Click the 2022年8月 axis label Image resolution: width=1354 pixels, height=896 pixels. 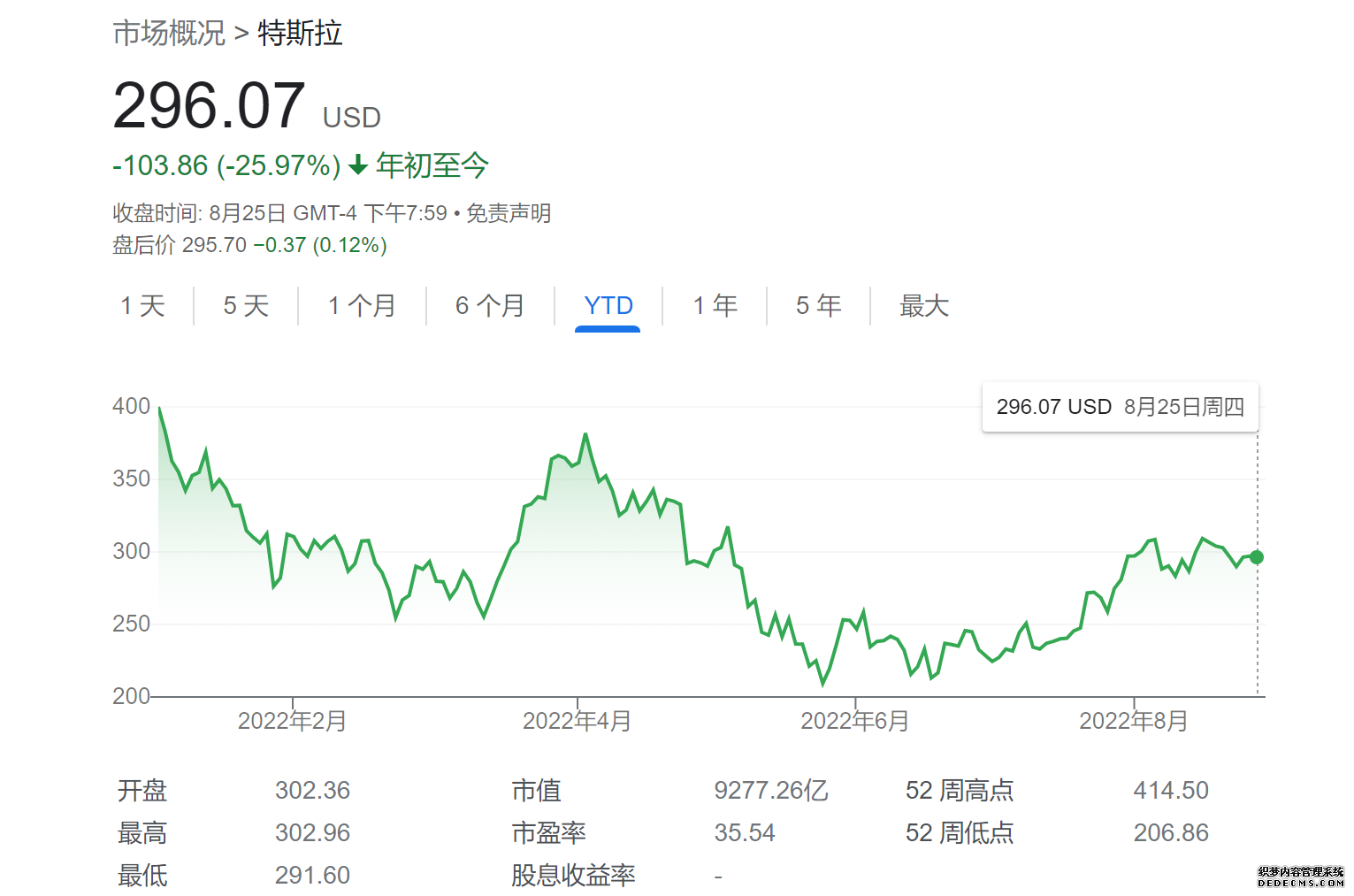(x=1134, y=721)
